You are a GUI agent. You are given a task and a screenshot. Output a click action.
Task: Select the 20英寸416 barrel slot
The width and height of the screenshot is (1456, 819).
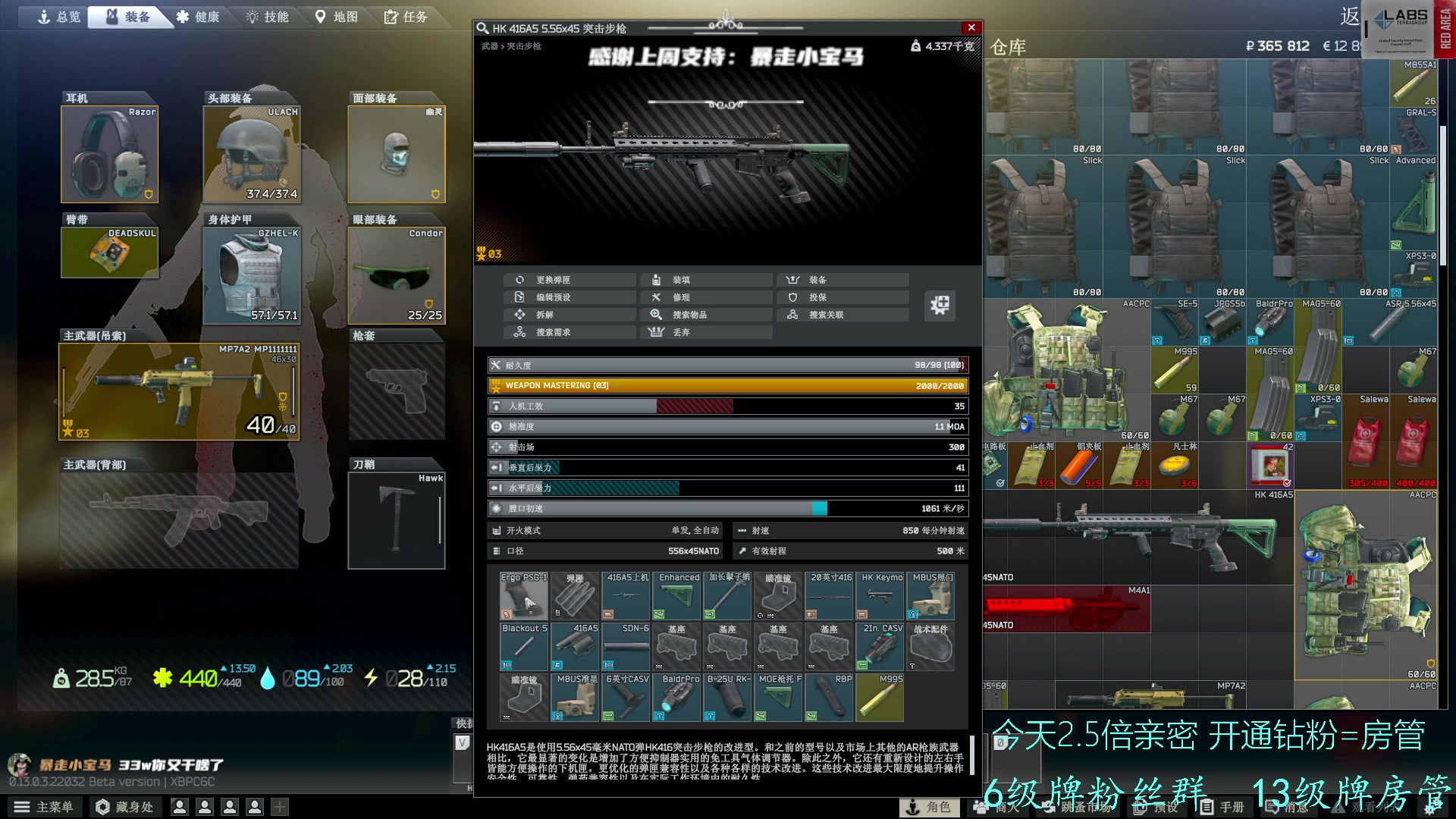tap(829, 596)
